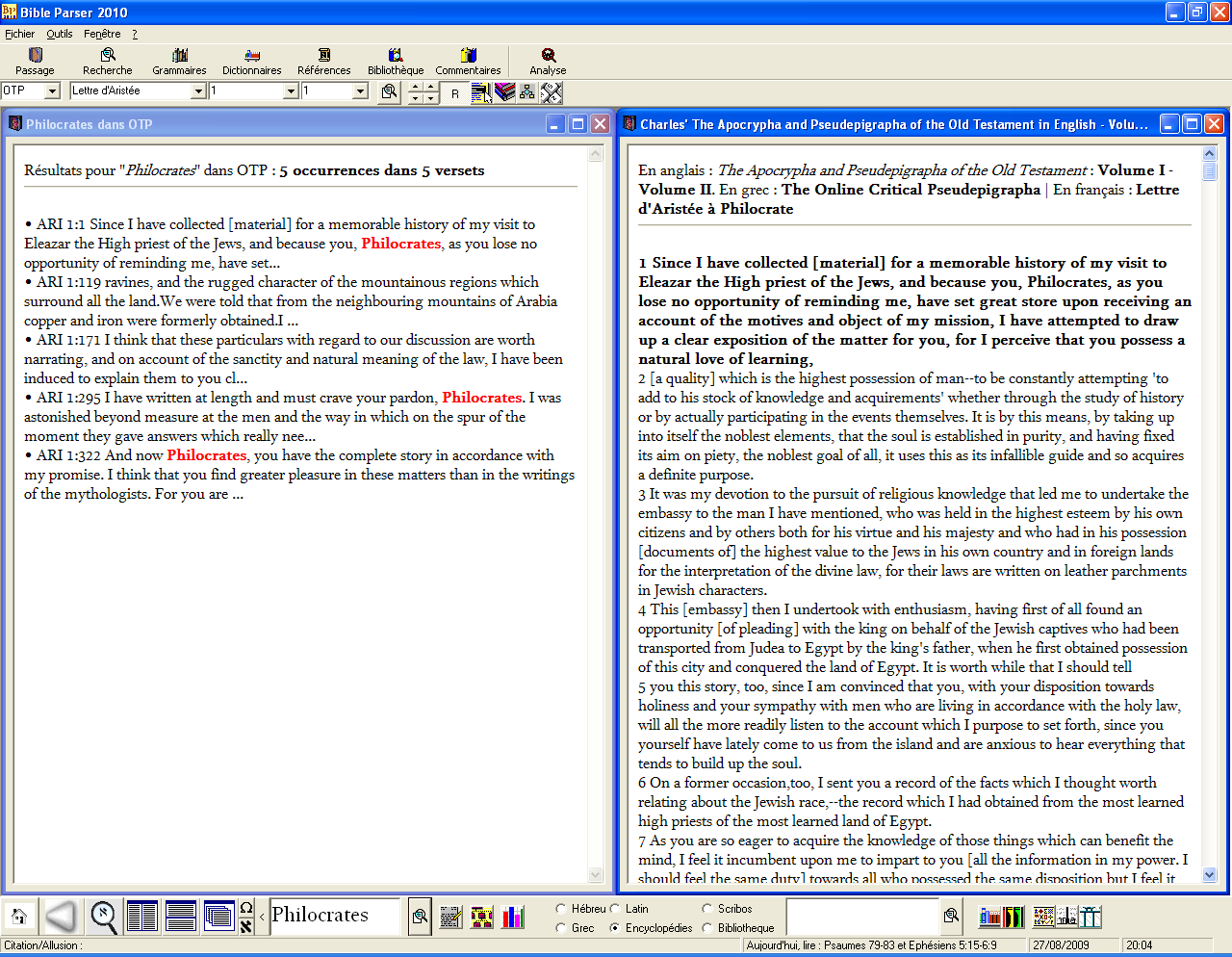
Task: Open the Analyse tool
Action: (x=548, y=62)
